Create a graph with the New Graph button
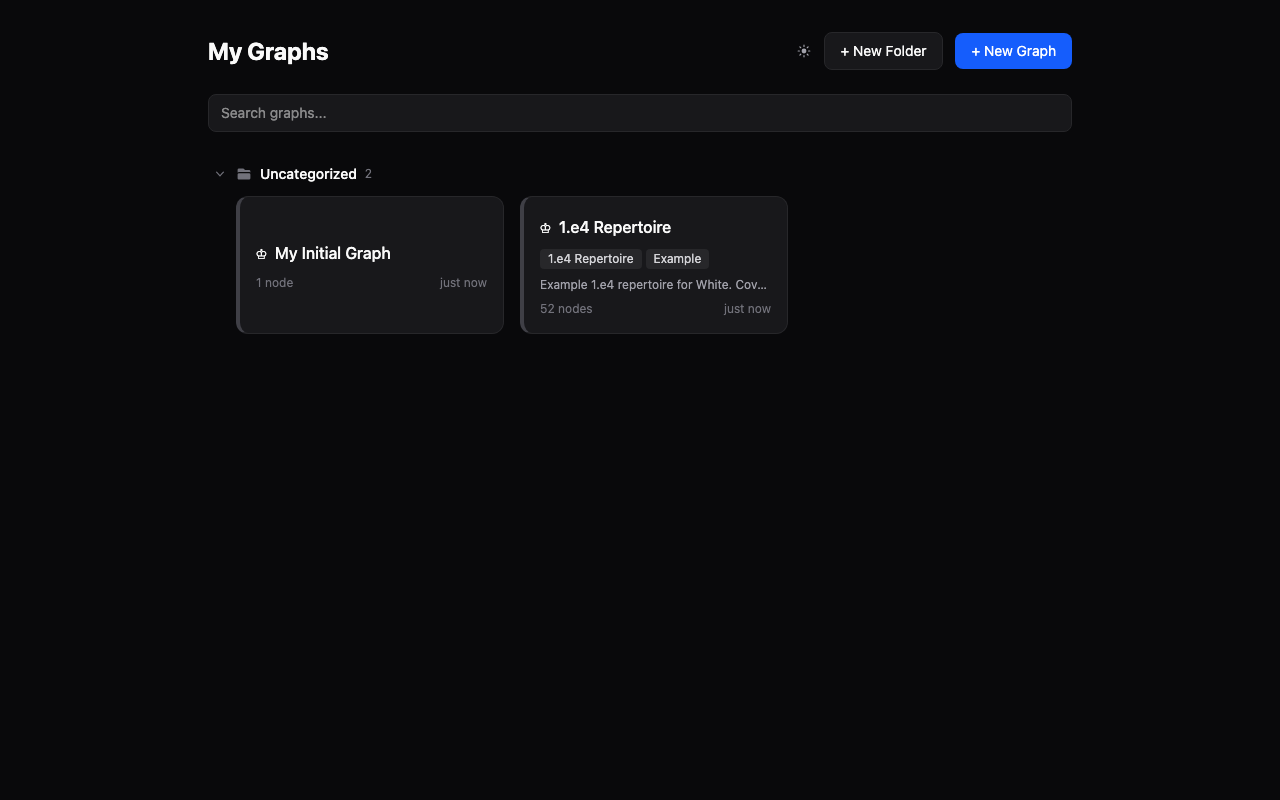Viewport: 1280px width, 800px height. [1013, 50]
